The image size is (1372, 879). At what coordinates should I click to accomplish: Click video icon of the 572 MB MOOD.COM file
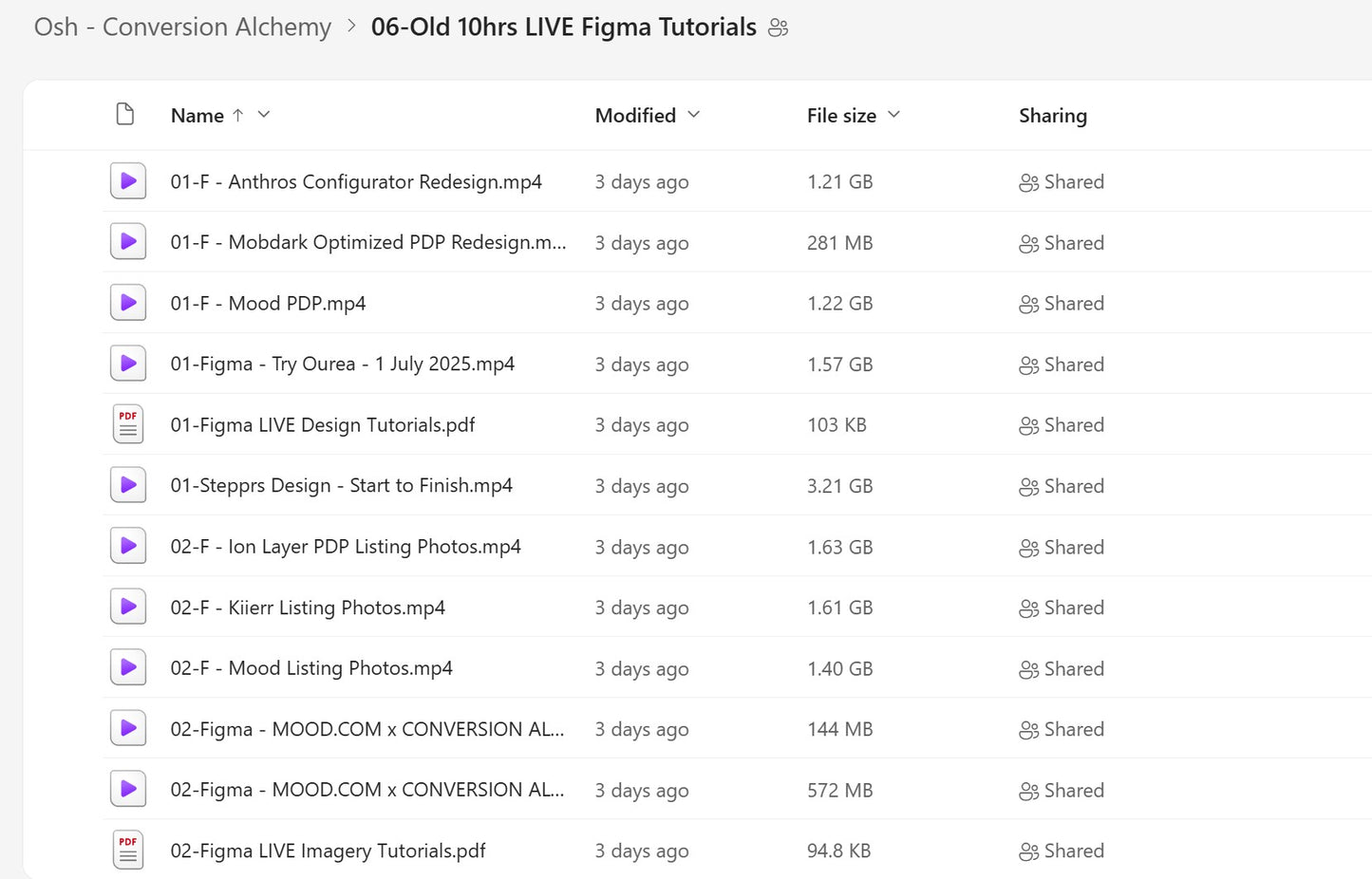pyautogui.click(x=128, y=789)
